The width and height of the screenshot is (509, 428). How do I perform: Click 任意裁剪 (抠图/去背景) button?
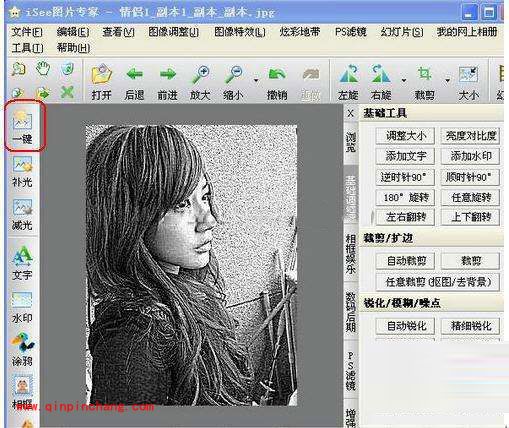coord(438,282)
